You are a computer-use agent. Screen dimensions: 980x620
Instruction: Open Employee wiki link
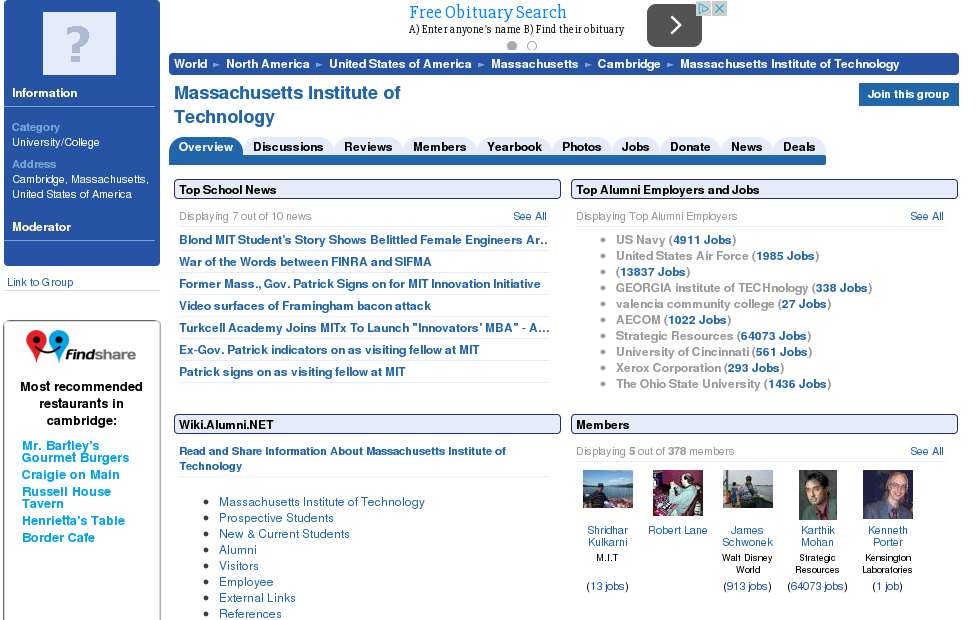tap(246, 582)
